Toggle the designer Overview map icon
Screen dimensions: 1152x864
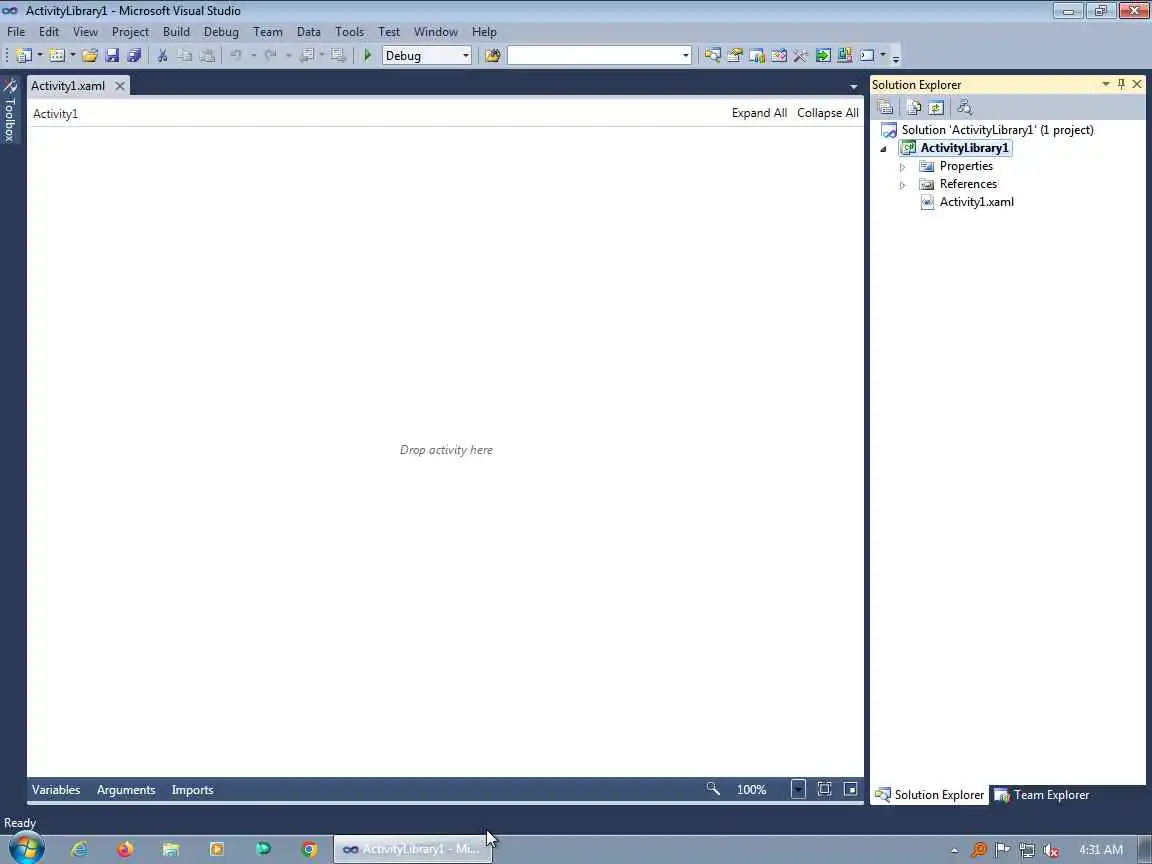coord(851,789)
